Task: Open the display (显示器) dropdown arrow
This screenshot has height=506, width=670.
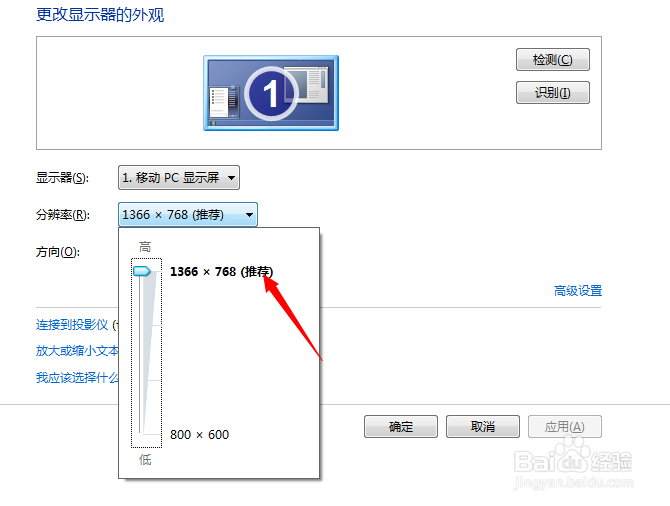Action: click(231, 177)
